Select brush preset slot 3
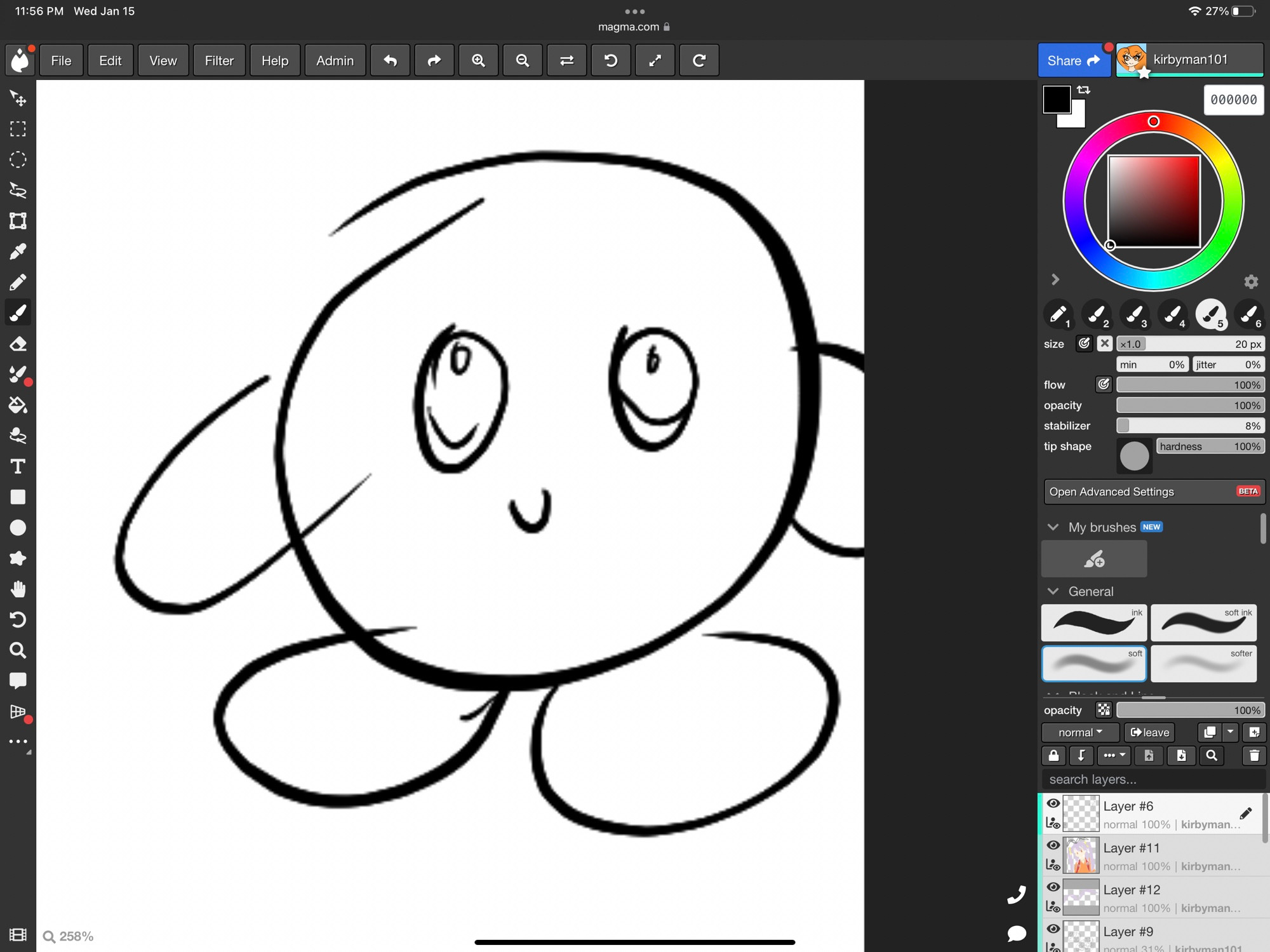This screenshot has width=1270, height=952. pos(1135,314)
